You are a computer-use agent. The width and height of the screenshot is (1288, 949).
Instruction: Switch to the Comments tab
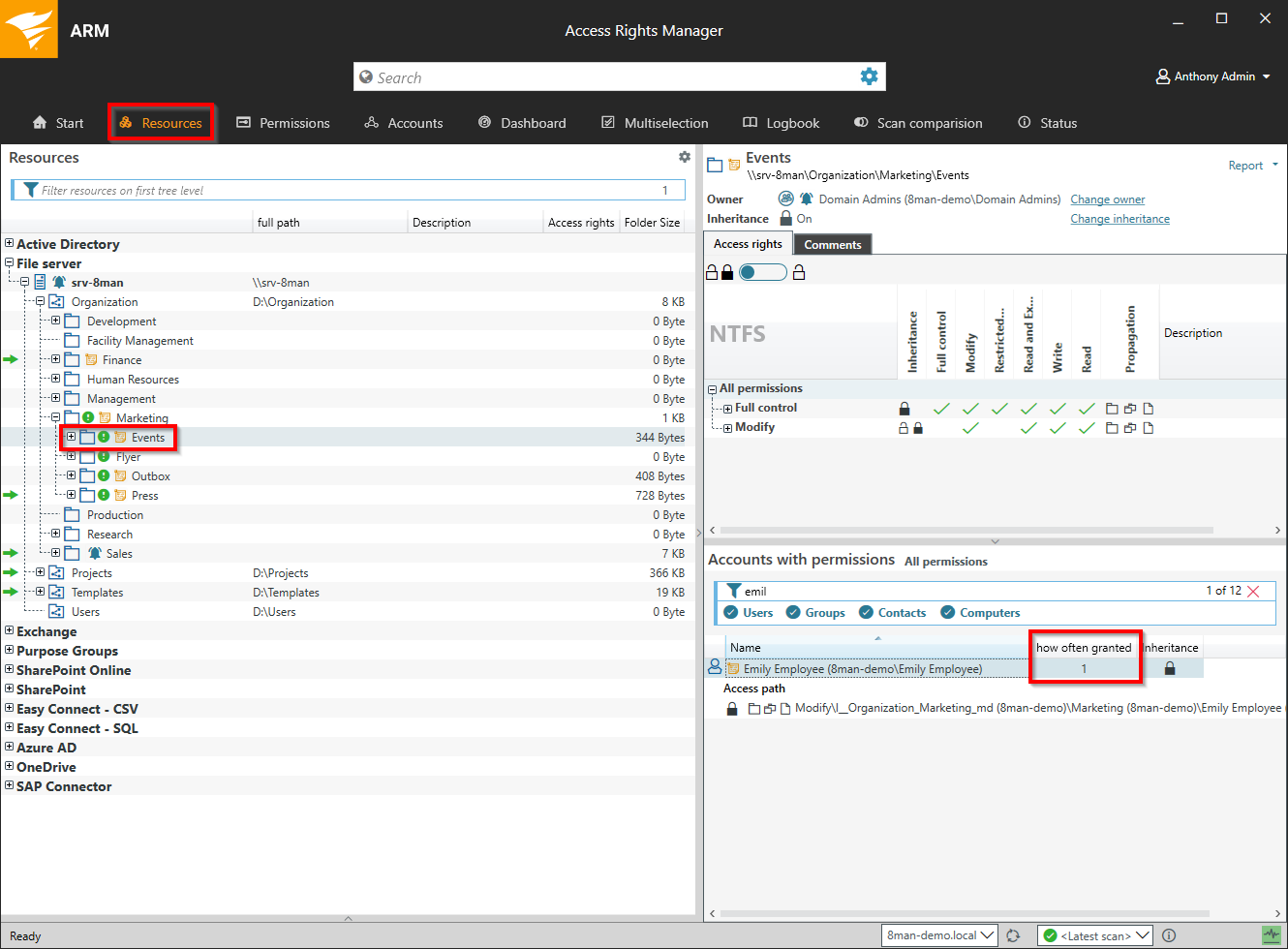pyautogui.click(x=832, y=244)
